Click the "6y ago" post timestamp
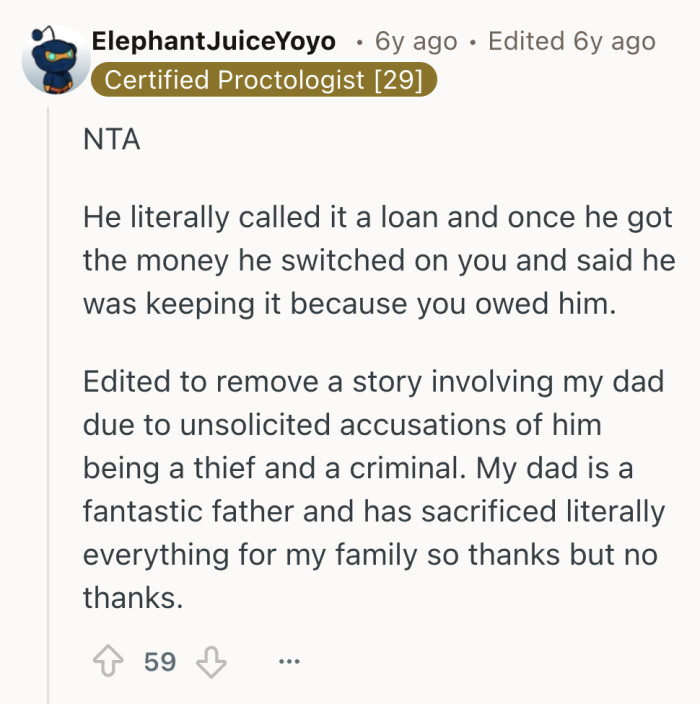 [x=416, y=41]
